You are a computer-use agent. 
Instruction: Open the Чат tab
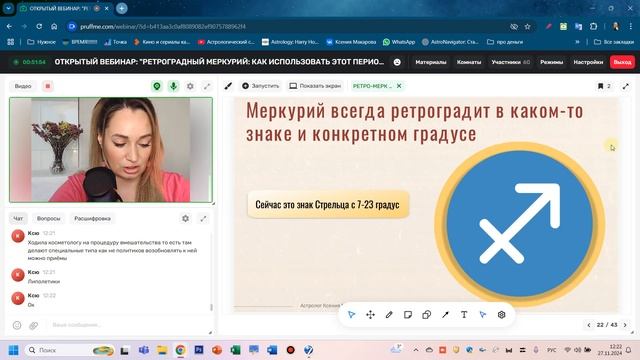[x=18, y=218]
